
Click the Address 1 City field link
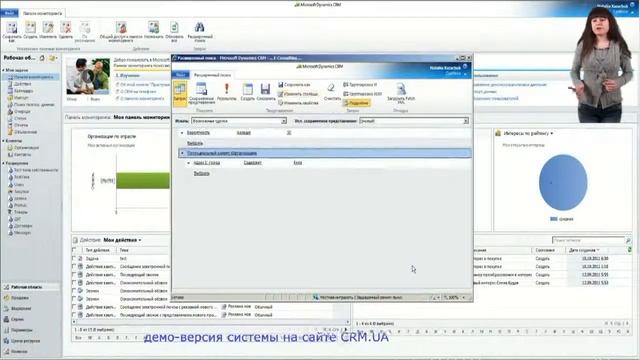point(207,163)
